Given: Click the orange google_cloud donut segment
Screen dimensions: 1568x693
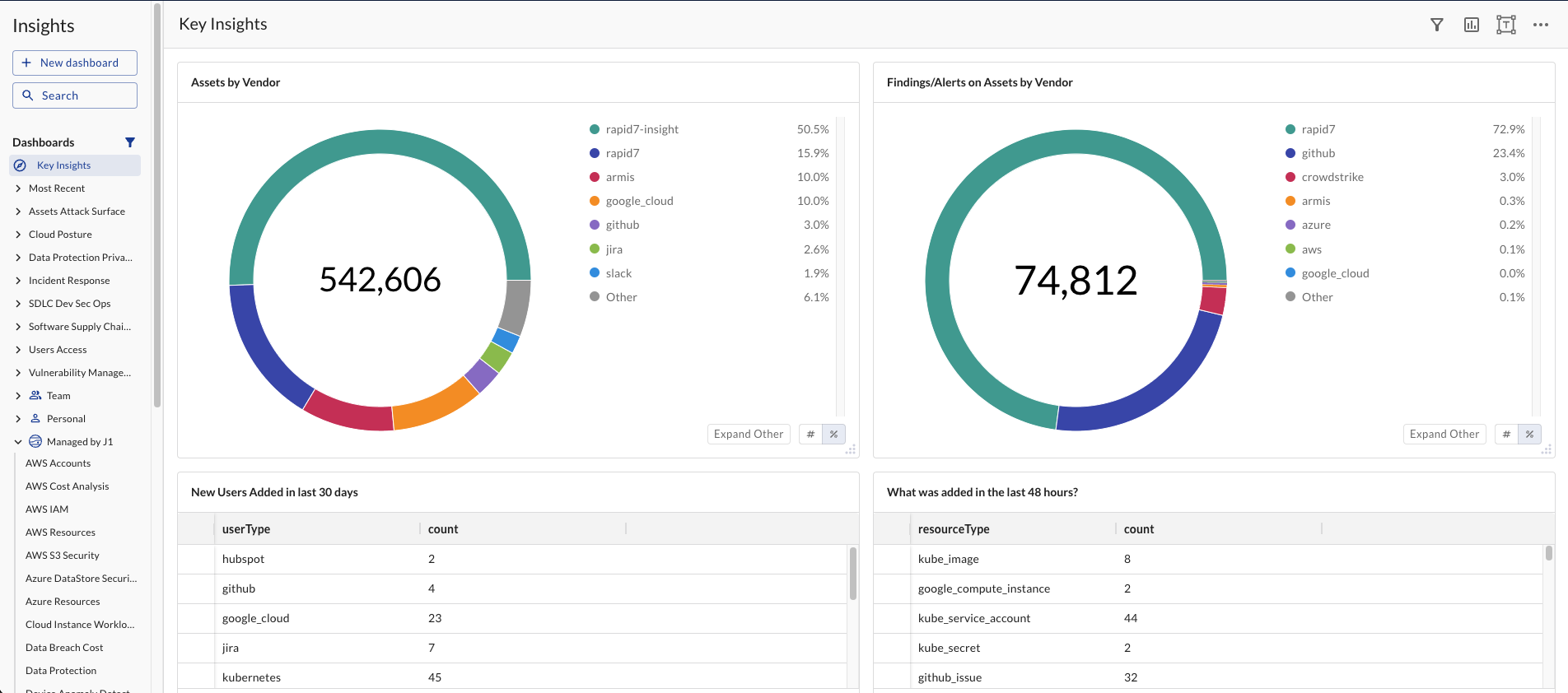Looking at the screenshot, I should click(434, 406).
